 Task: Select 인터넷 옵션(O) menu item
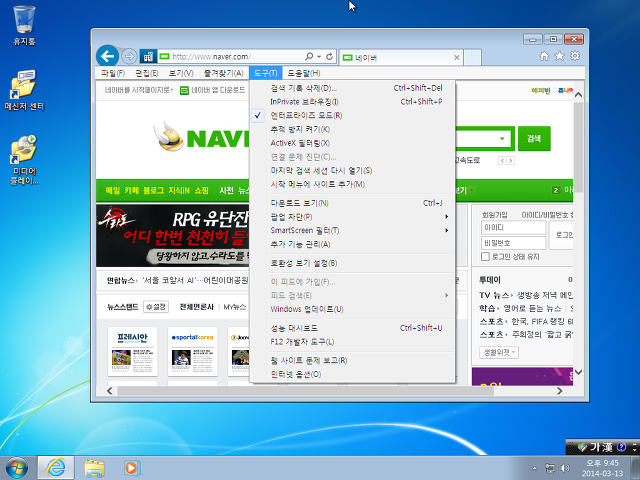[x=352, y=374]
